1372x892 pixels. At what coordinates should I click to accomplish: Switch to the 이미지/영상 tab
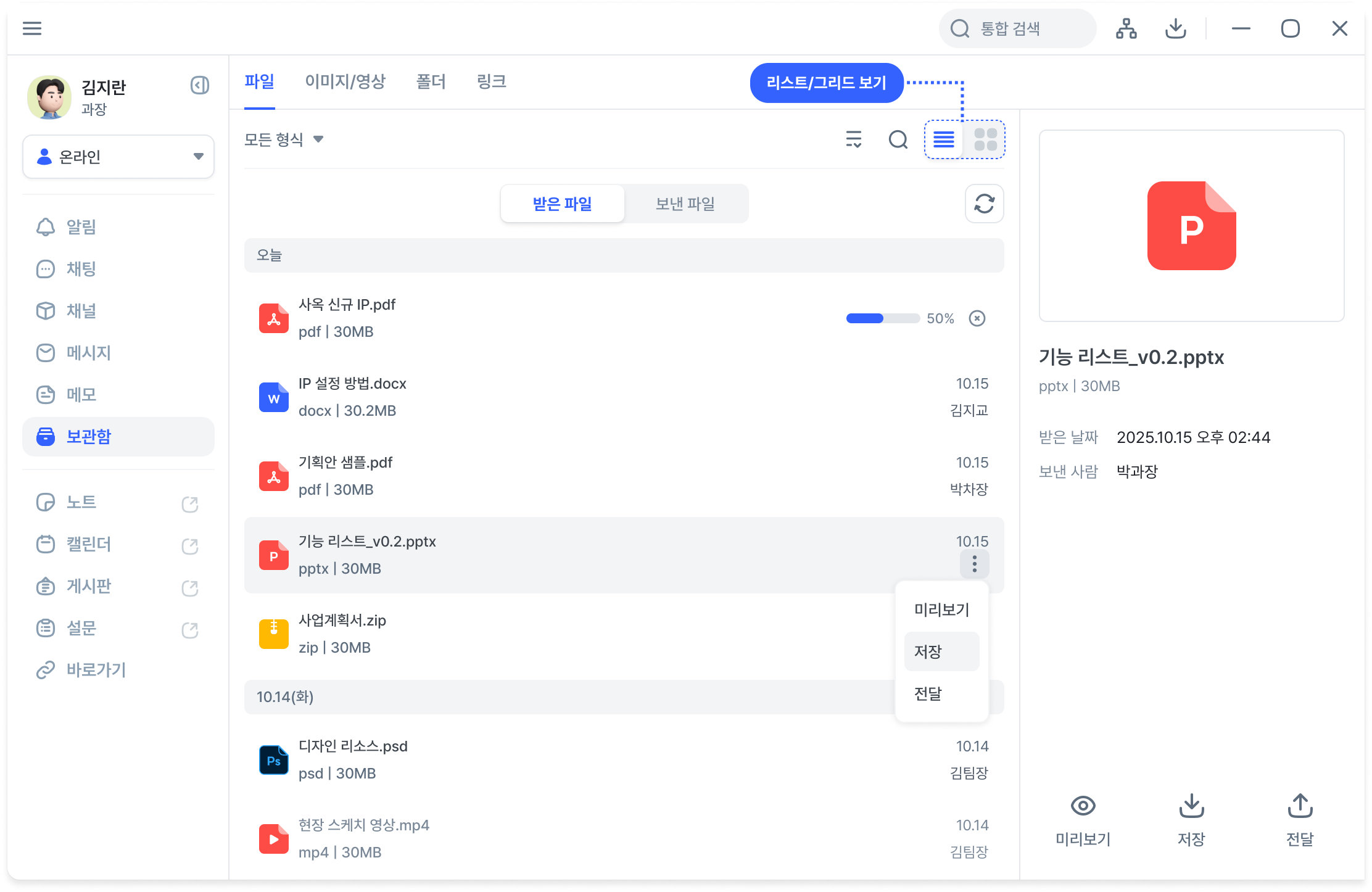point(345,81)
